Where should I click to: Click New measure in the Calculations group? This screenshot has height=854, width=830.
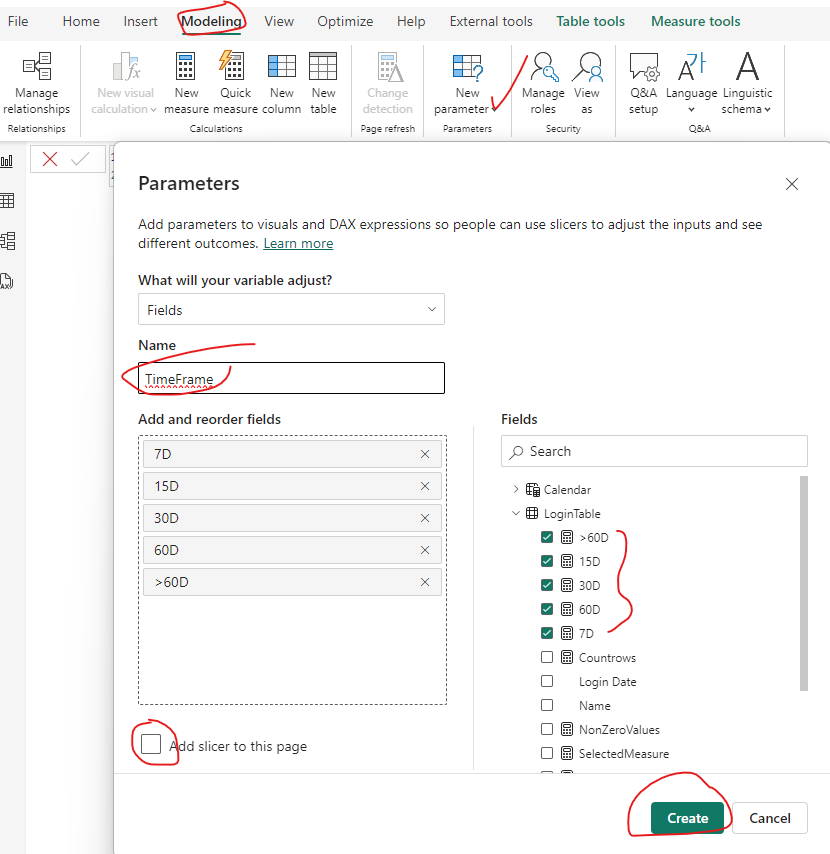click(186, 83)
